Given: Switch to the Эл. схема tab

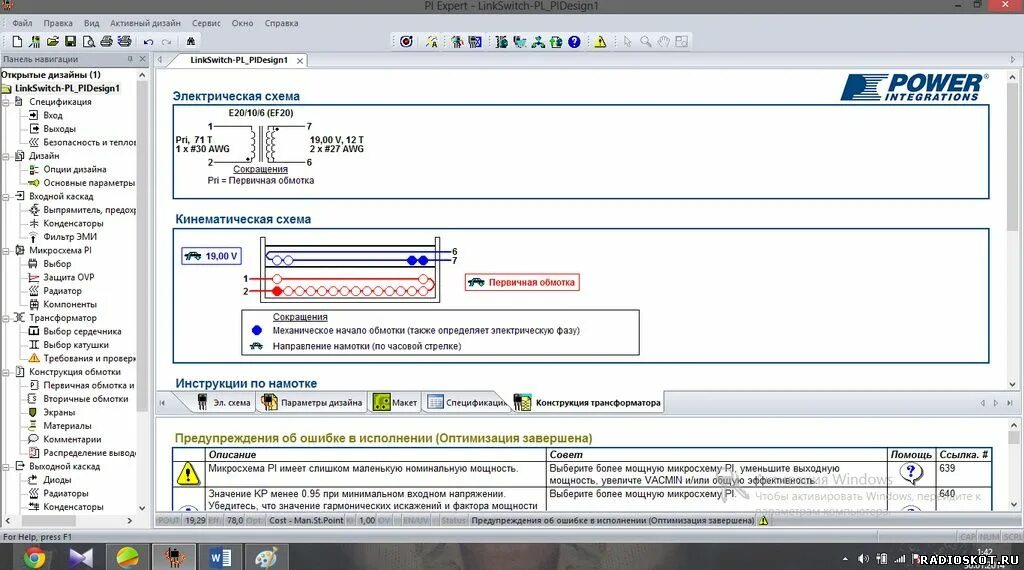Looking at the screenshot, I should click(224, 402).
